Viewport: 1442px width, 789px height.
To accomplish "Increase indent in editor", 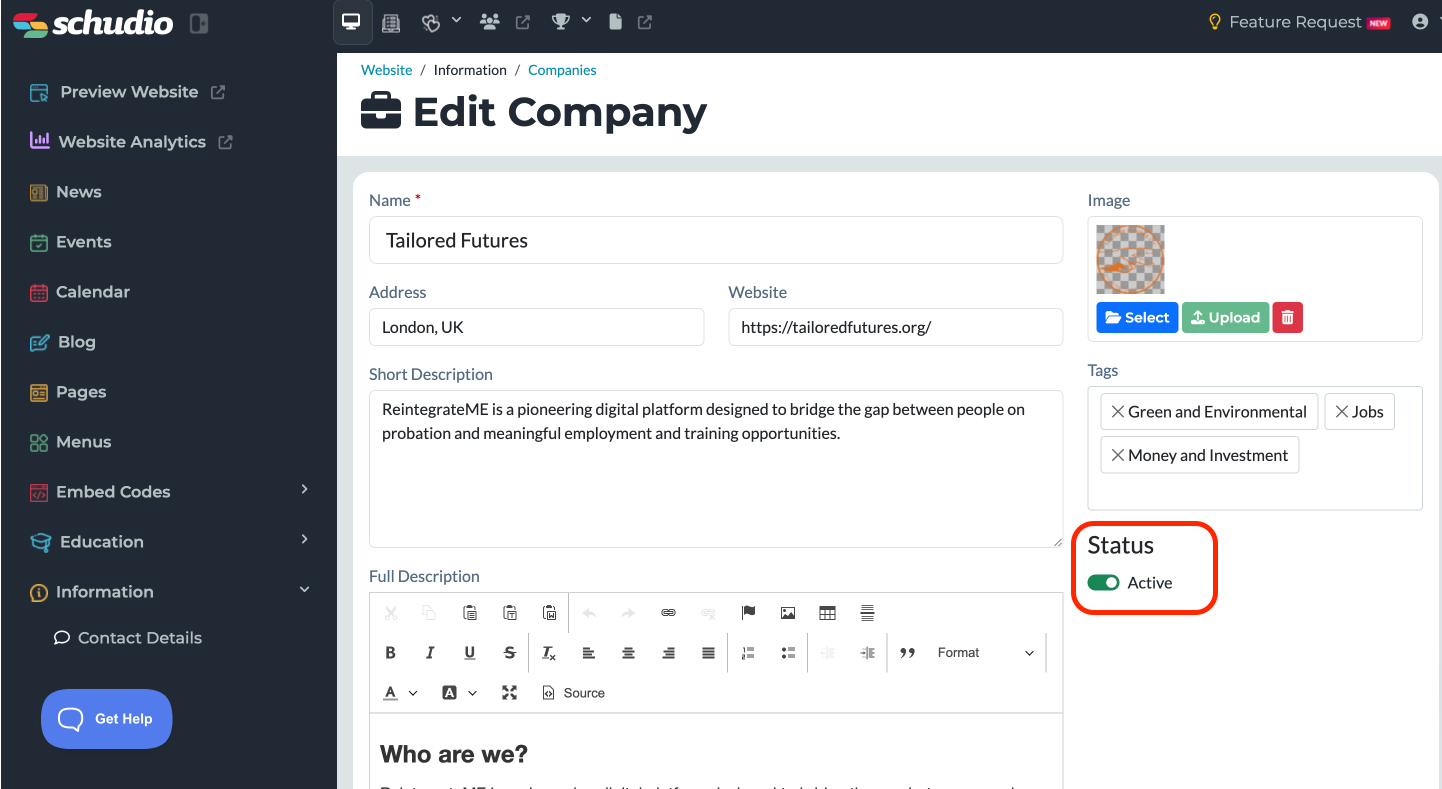I will tap(867, 653).
